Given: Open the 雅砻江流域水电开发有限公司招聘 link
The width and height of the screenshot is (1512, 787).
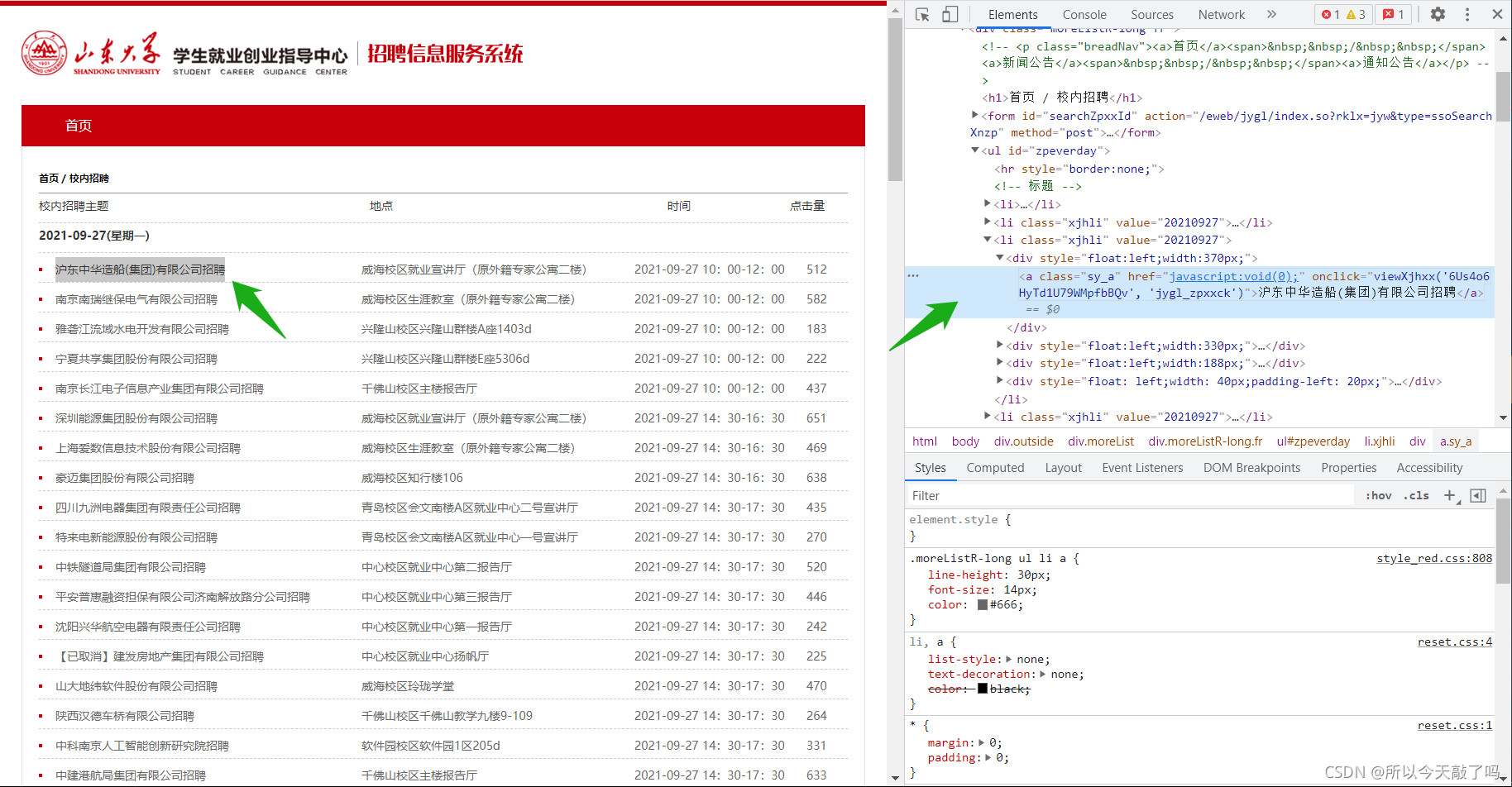Looking at the screenshot, I should coord(142,329).
